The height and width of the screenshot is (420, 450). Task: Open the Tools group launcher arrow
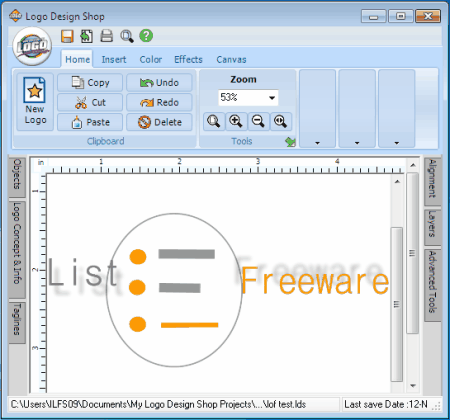click(x=290, y=142)
